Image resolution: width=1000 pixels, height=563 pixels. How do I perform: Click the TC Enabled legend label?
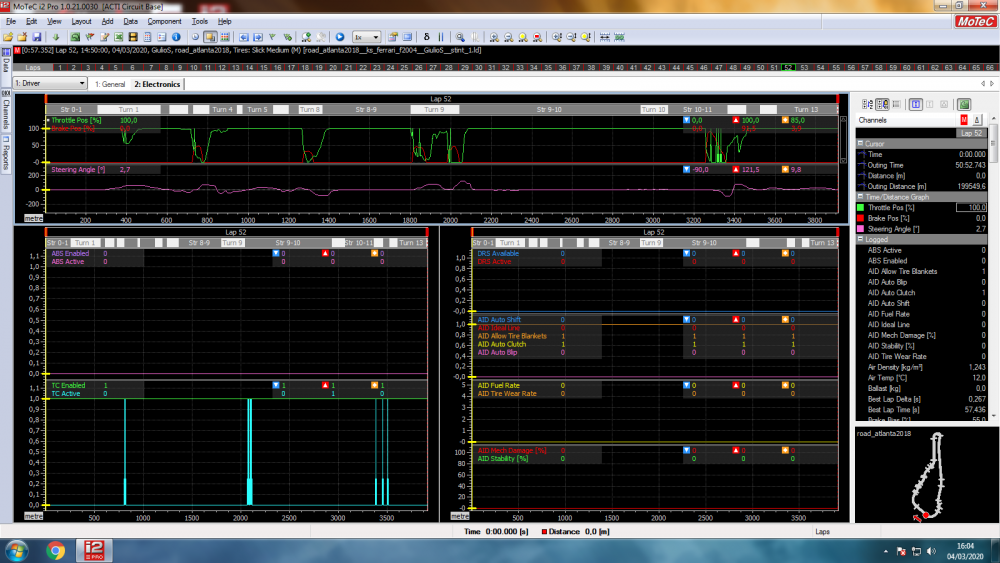68,385
